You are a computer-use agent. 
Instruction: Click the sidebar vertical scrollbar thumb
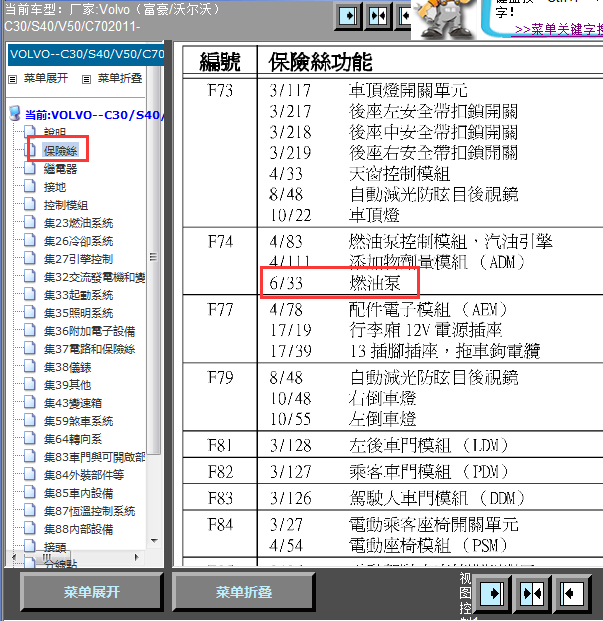[154, 257]
